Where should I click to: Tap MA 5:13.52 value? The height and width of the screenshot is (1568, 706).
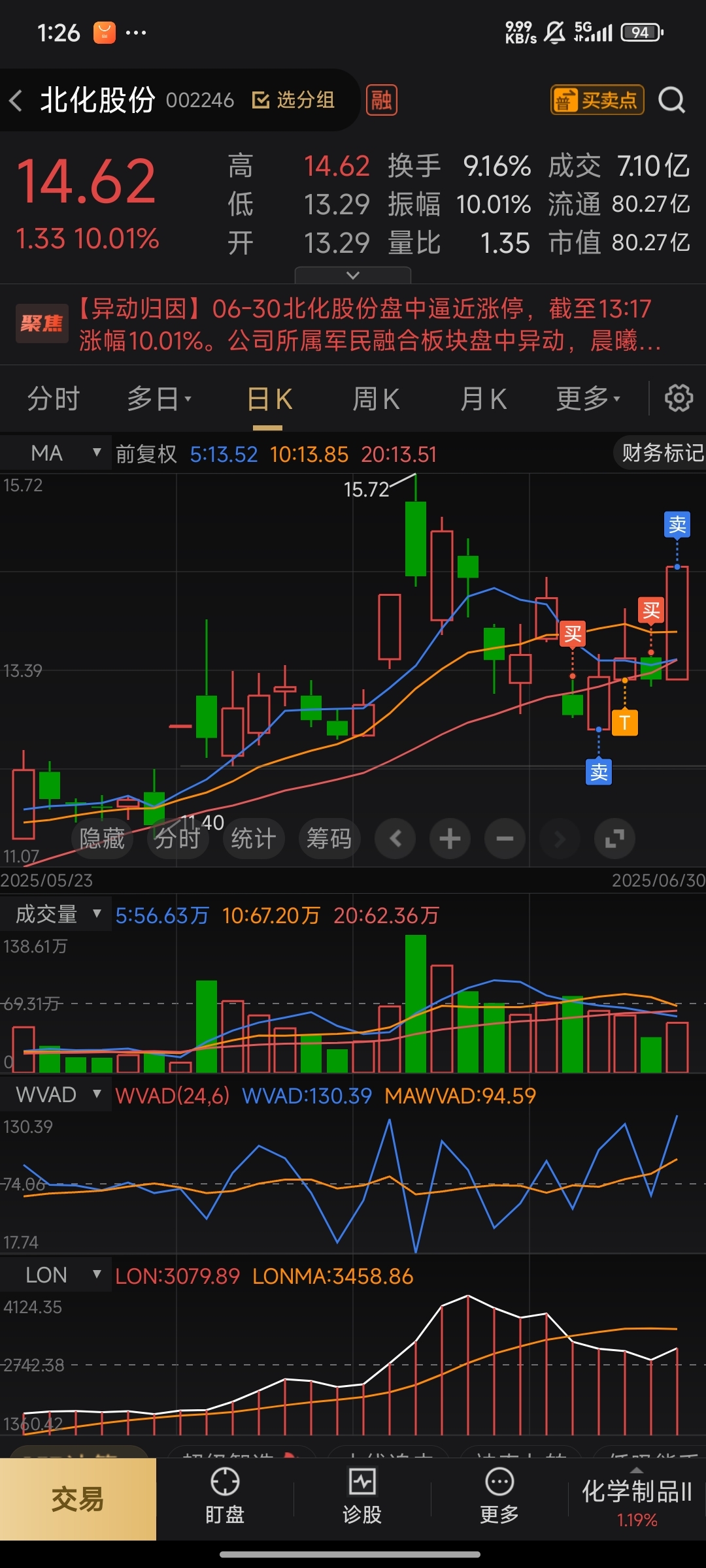(224, 454)
